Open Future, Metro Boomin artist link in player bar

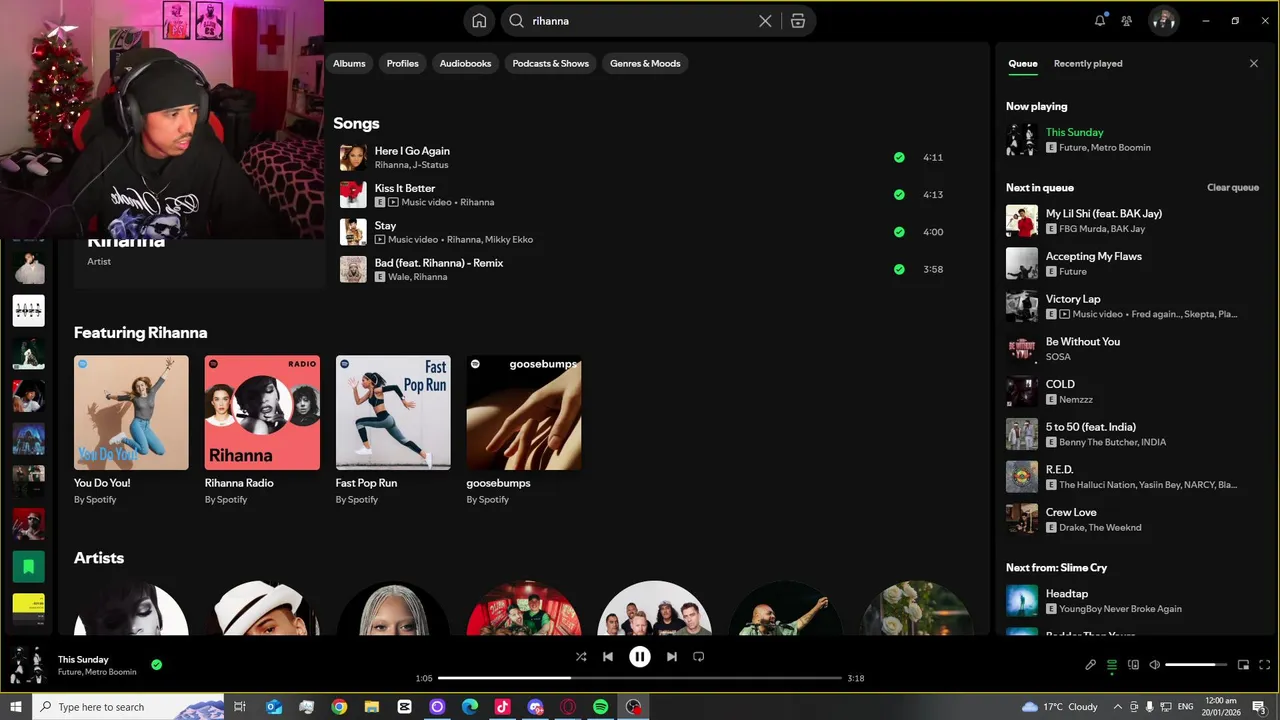(x=97, y=672)
